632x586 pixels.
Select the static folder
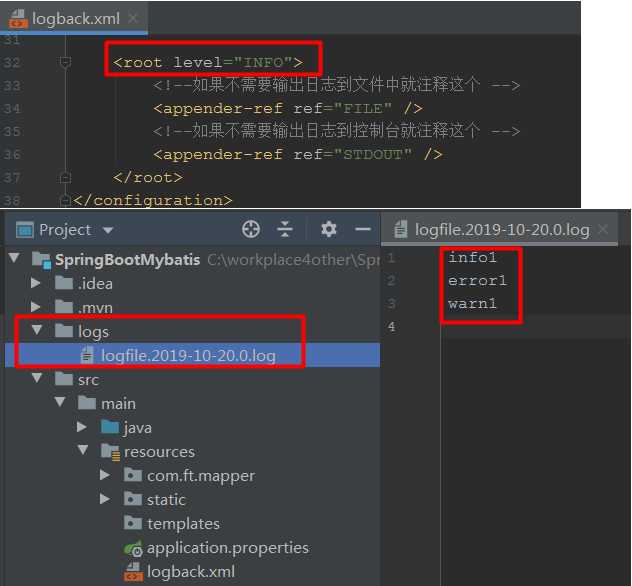166,500
